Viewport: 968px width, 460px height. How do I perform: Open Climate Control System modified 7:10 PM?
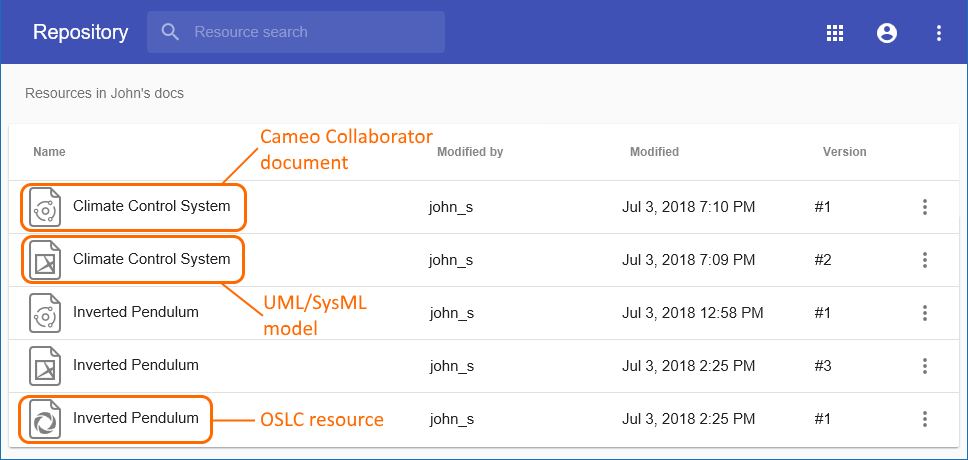151,207
